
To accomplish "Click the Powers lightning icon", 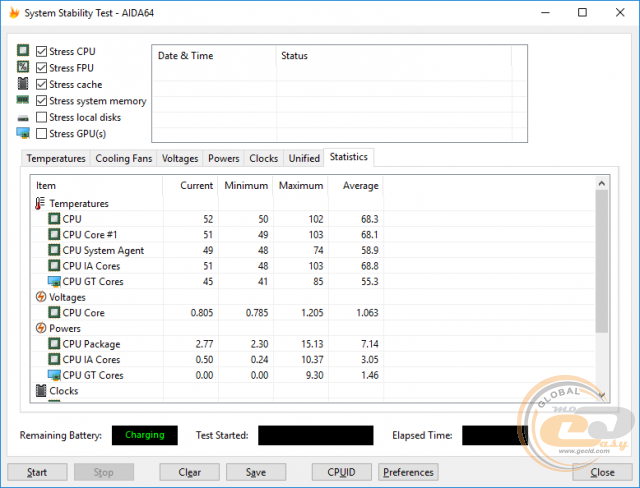I will [40, 328].
